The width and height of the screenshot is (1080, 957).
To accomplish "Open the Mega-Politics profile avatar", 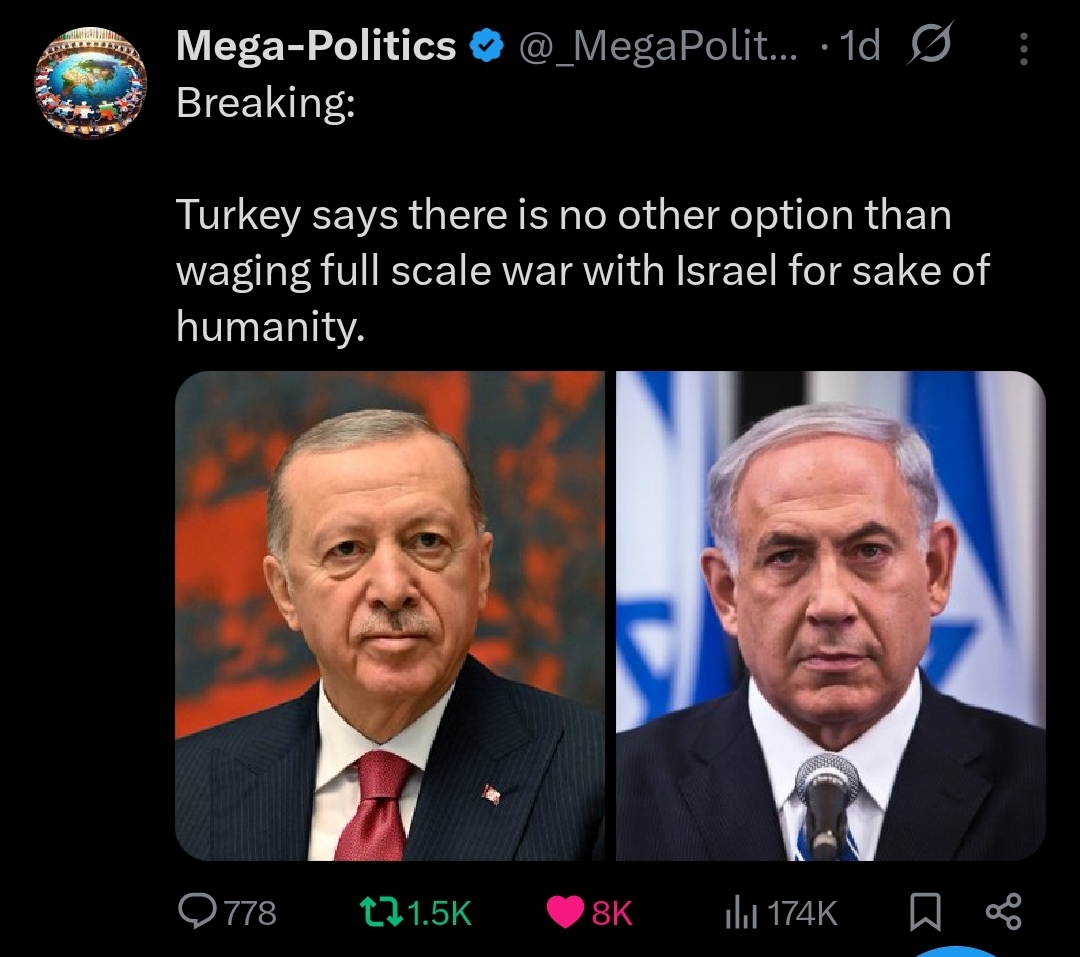I will [x=90, y=83].
